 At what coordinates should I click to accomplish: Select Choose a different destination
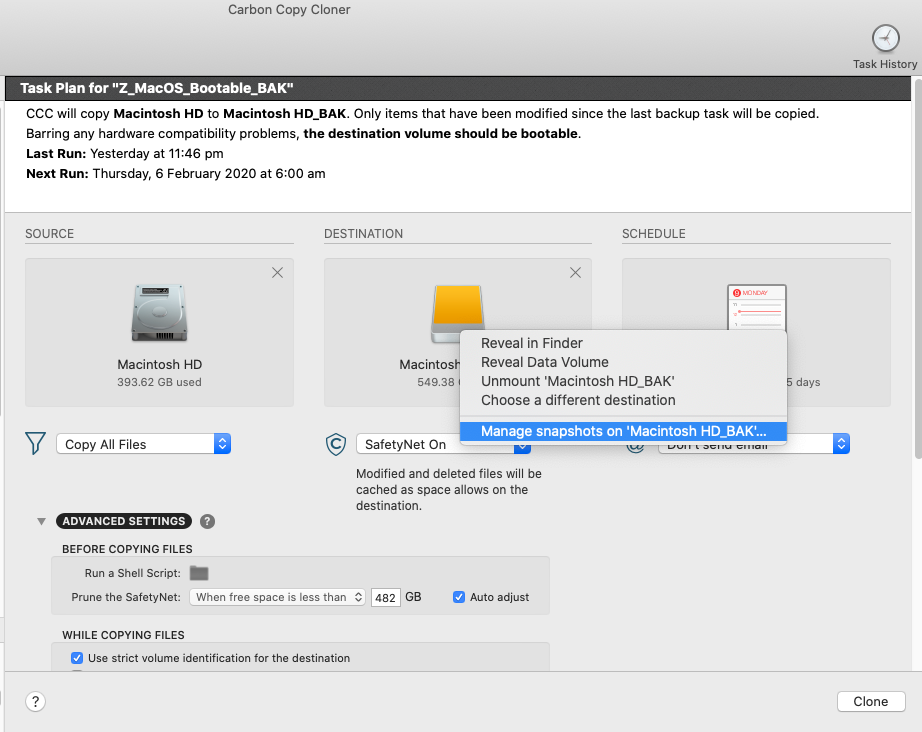tap(623, 400)
